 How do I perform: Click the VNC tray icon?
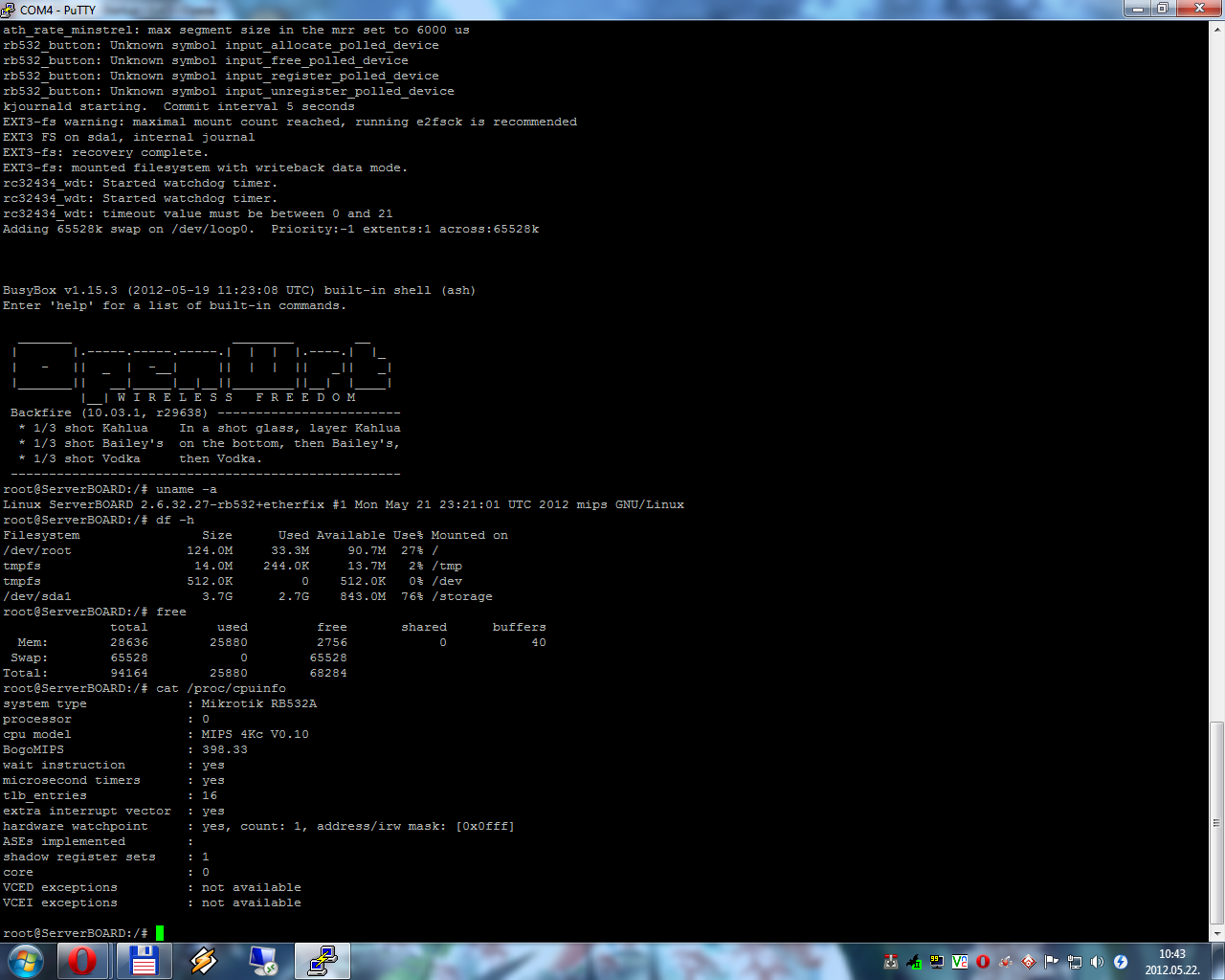[x=960, y=962]
